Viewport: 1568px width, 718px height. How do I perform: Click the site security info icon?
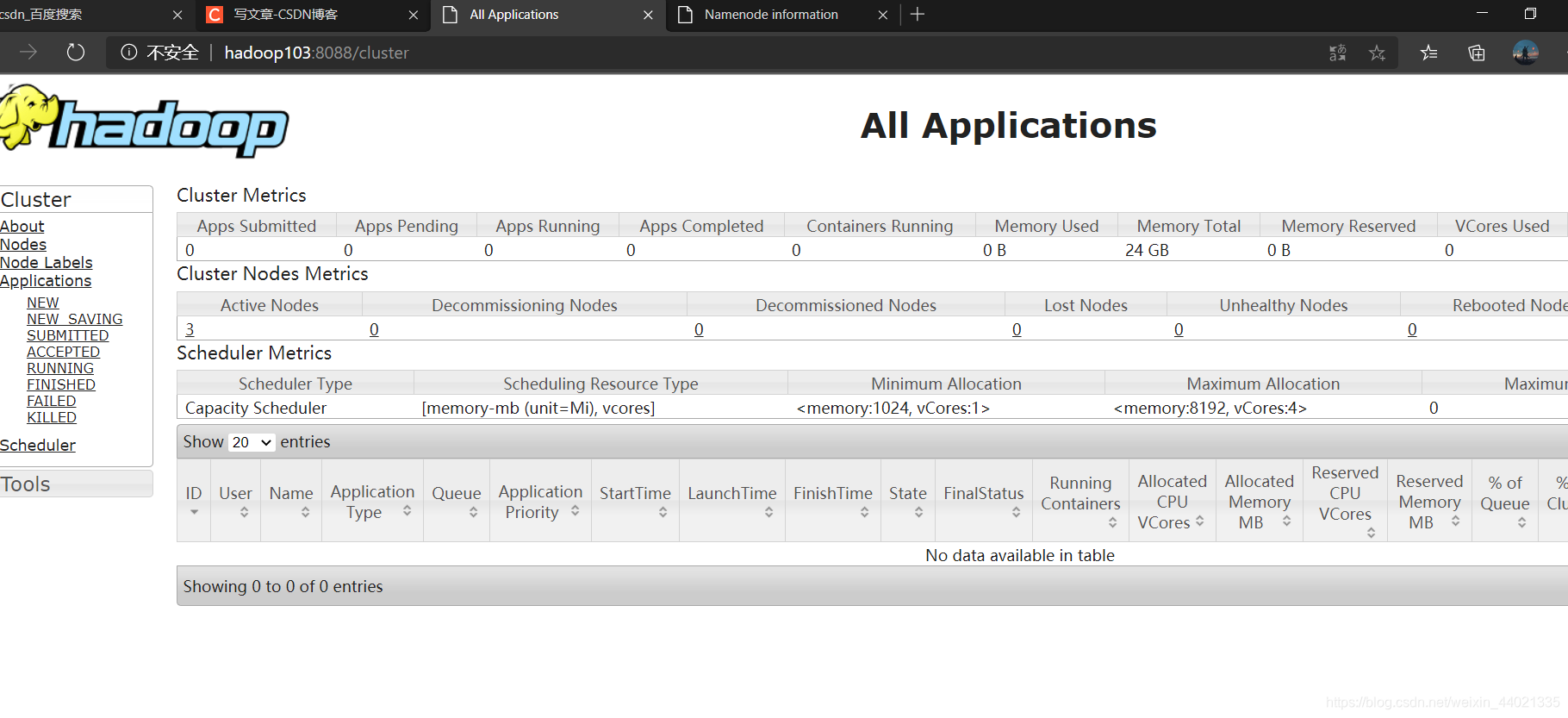point(128,53)
